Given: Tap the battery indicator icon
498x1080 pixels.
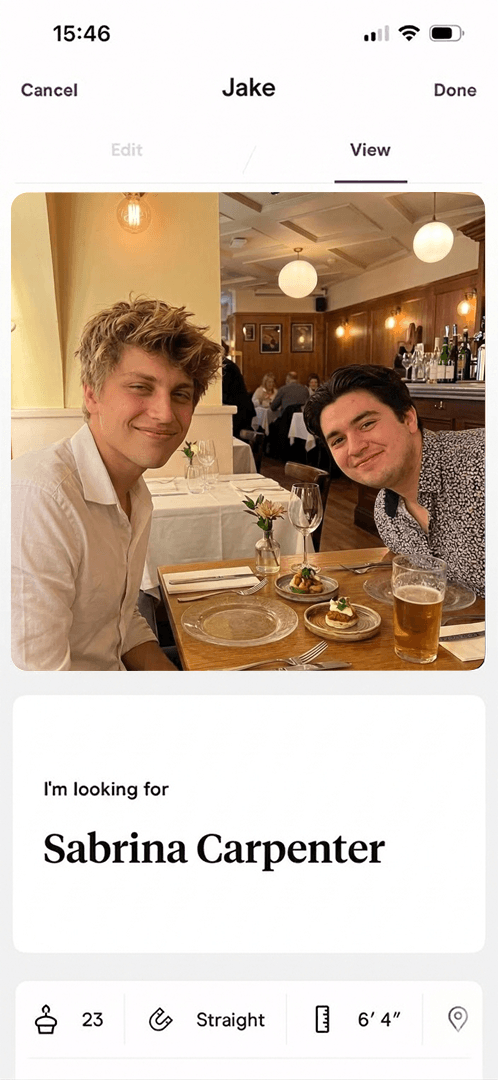Looking at the screenshot, I should [x=446, y=33].
